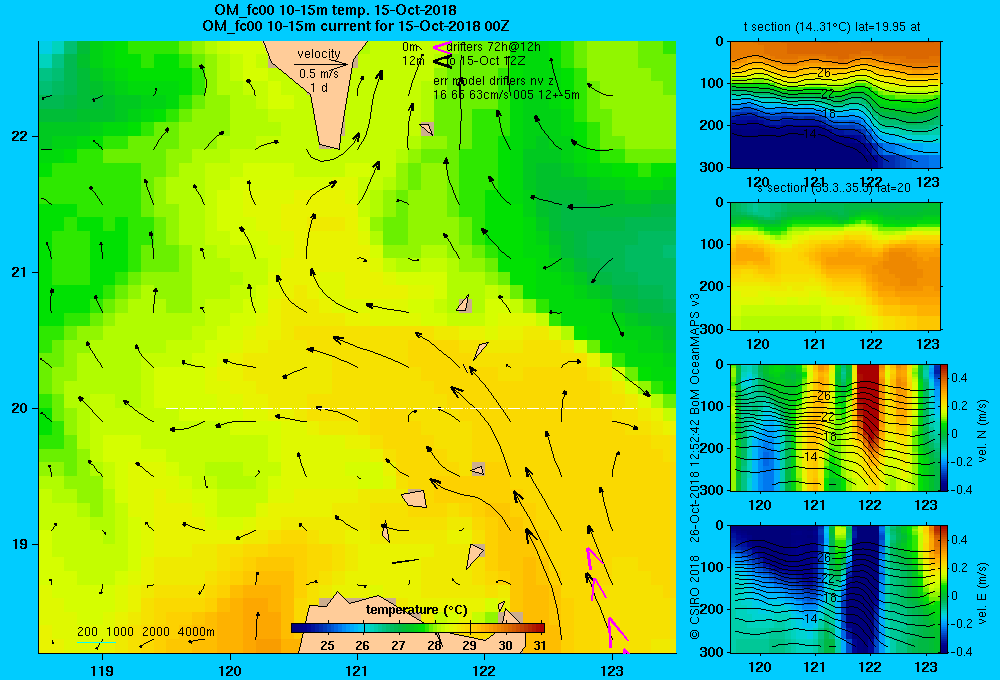
Task: Click the '© CSIRO 2018' copyright text
Action: (x=695, y=596)
